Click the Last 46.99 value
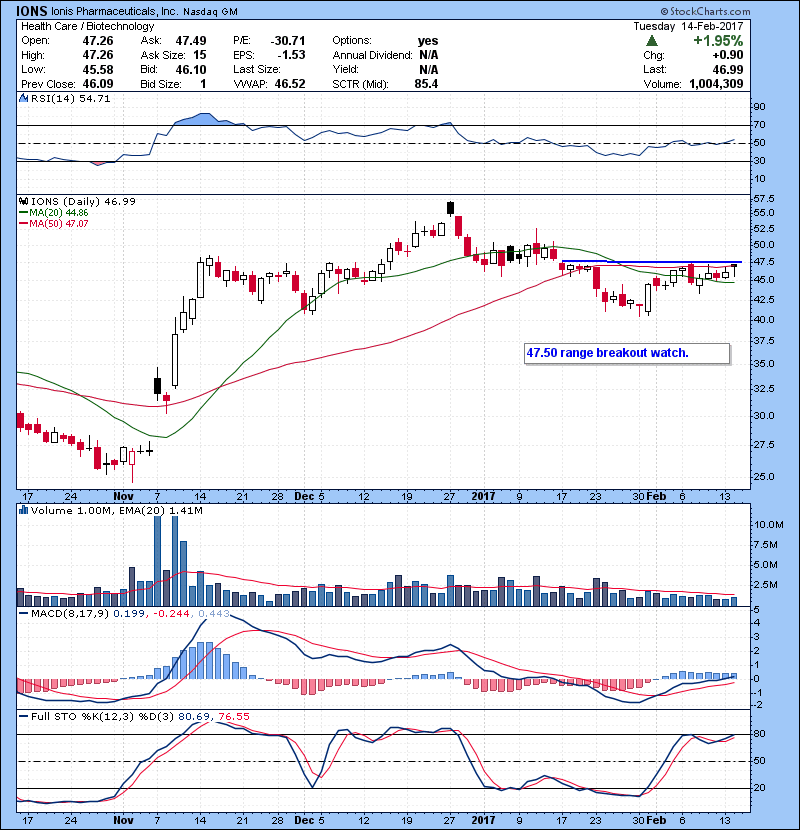This screenshot has width=800, height=830. pyautogui.click(x=727, y=69)
